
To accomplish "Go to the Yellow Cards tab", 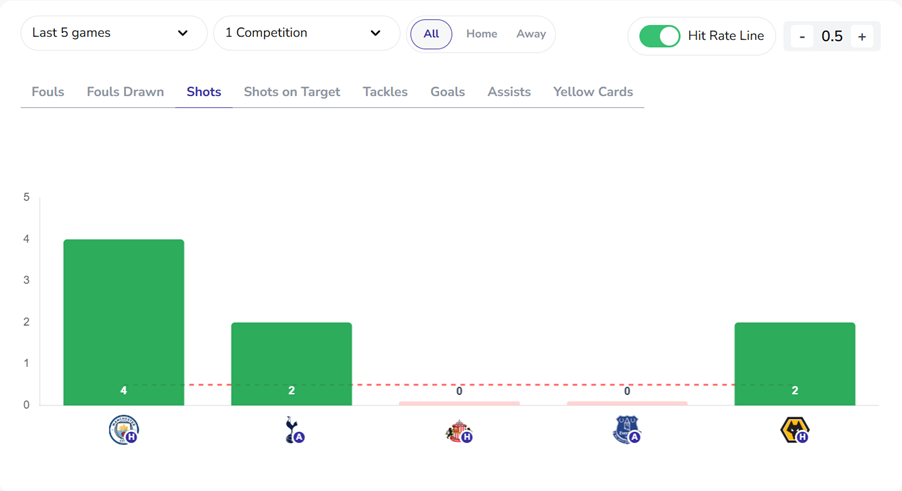I will tap(593, 92).
